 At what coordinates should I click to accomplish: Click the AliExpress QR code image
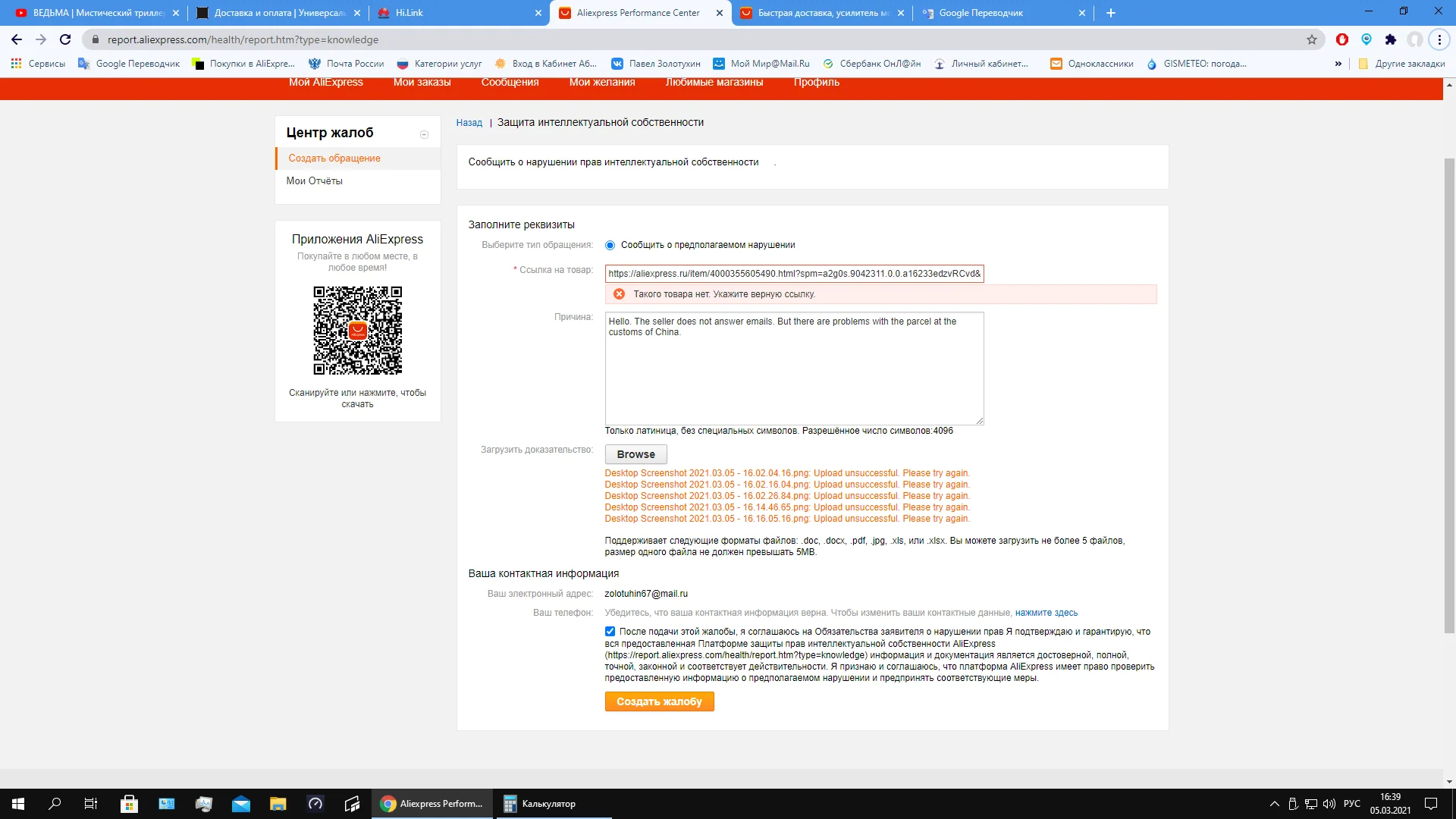(357, 331)
